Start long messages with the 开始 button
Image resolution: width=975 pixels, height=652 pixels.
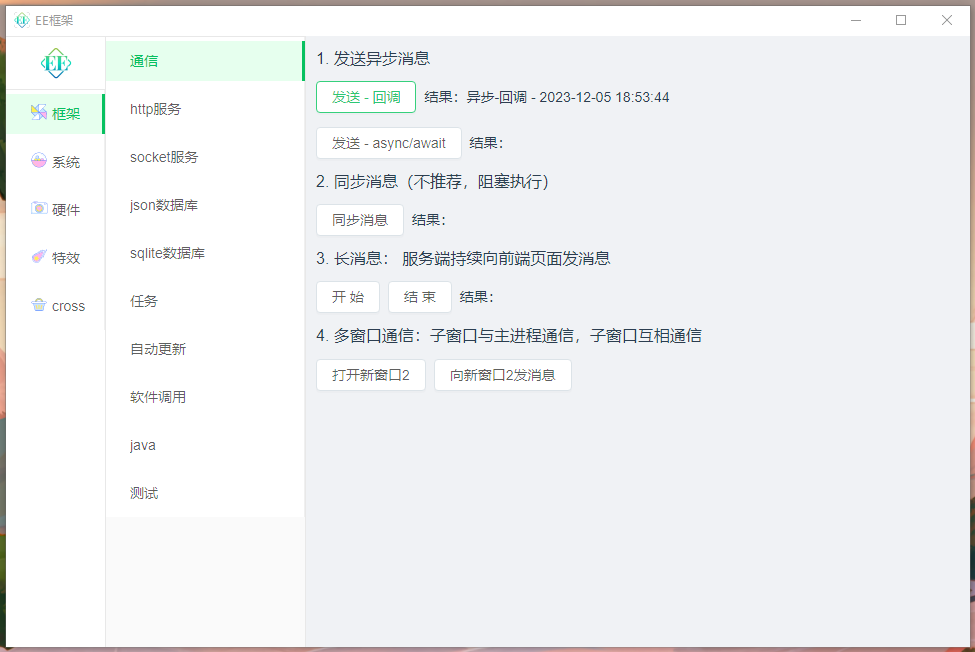[x=348, y=297]
